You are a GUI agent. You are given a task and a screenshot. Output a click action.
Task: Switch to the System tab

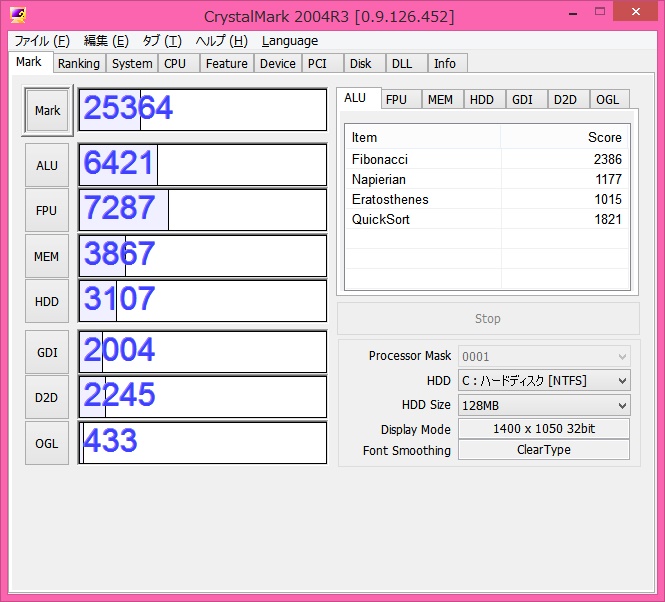(132, 63)
